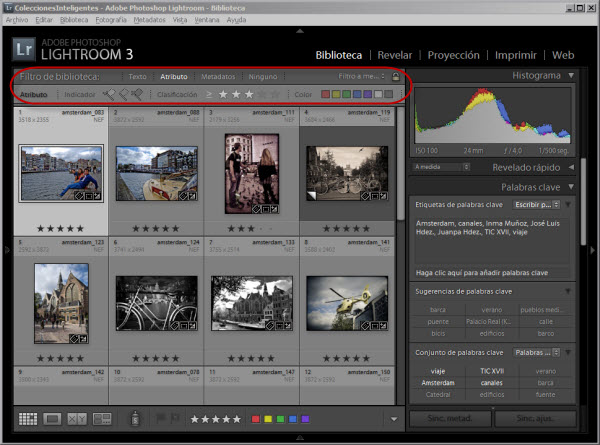
Task: Switch to the Web module
Action: coord(563,55)
